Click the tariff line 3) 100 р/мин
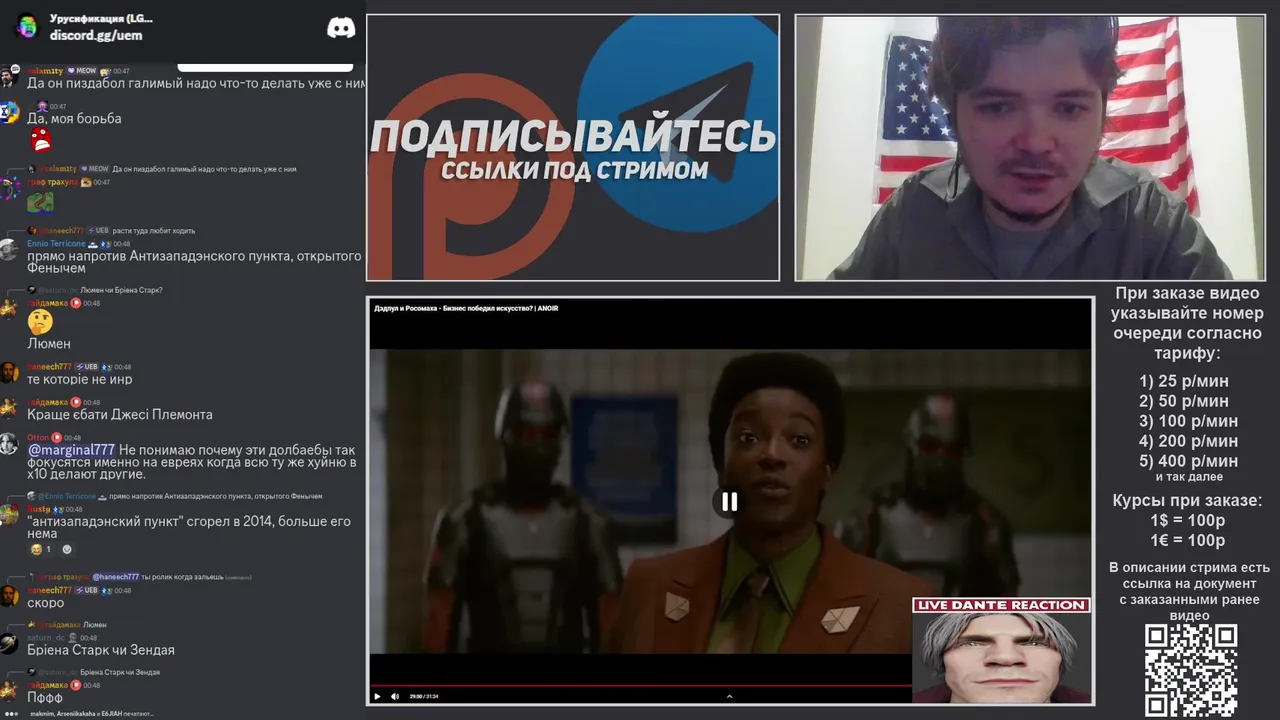Image resolution: width=1280 pixels, height=720 pixels. tap(1189, 421)
